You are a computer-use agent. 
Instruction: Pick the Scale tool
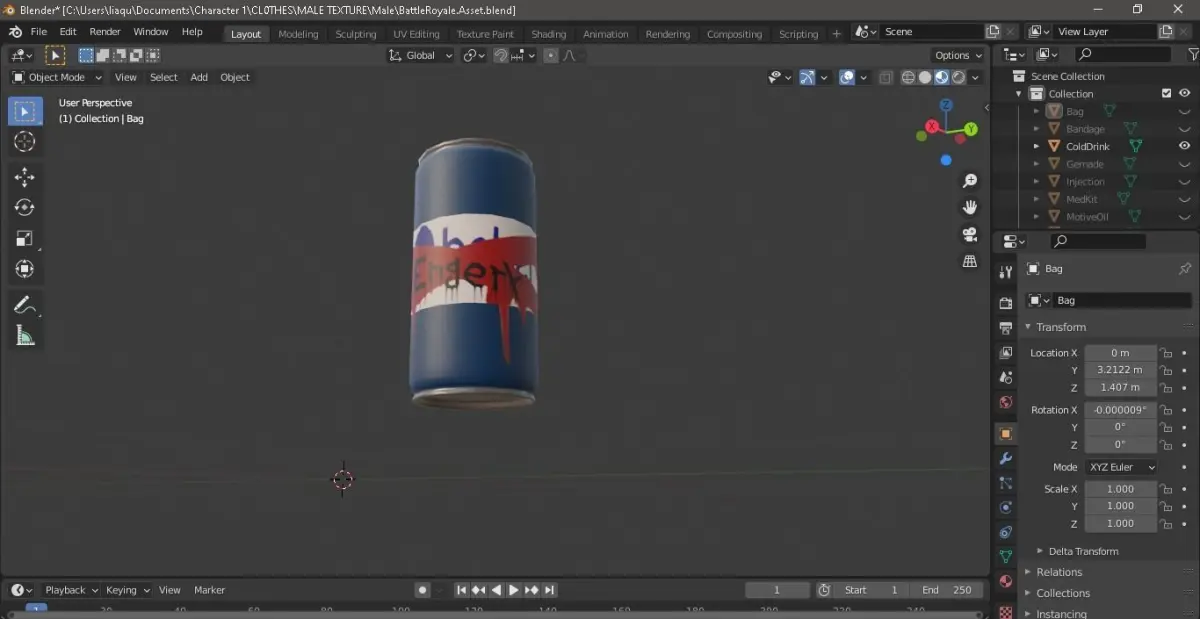pyautogui.click(x=25, y=238)
